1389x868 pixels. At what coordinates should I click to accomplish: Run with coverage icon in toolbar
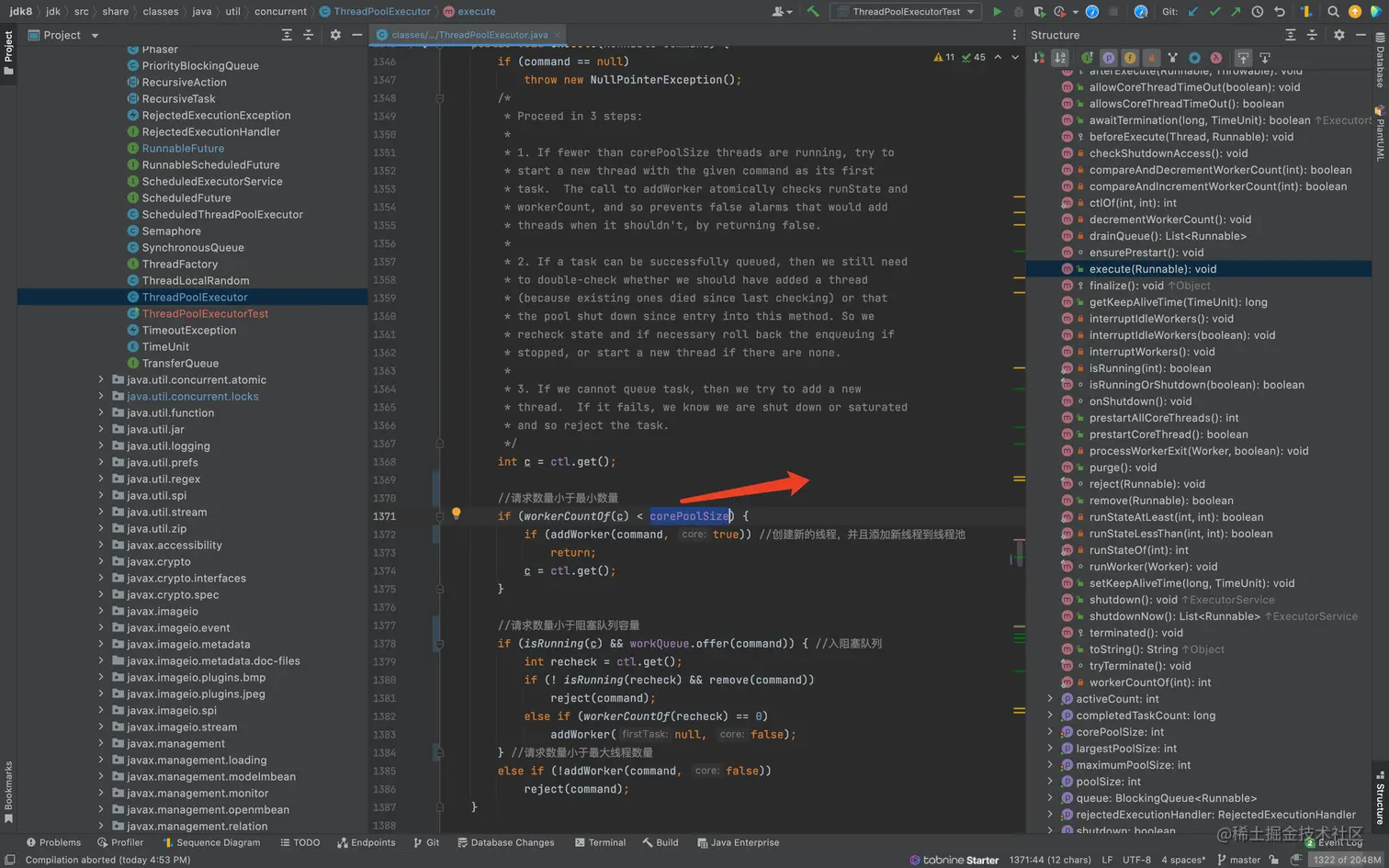point(1039,11)
